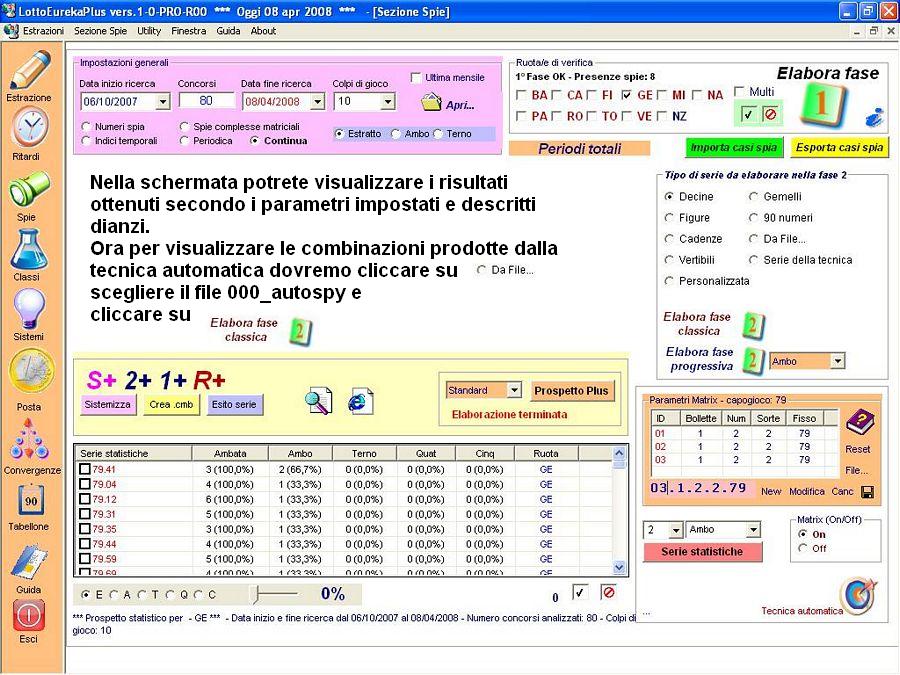This screenshot has height=675, width=900.
Task: Open the Sistemi light bulb icon
Action: (29, 309)
